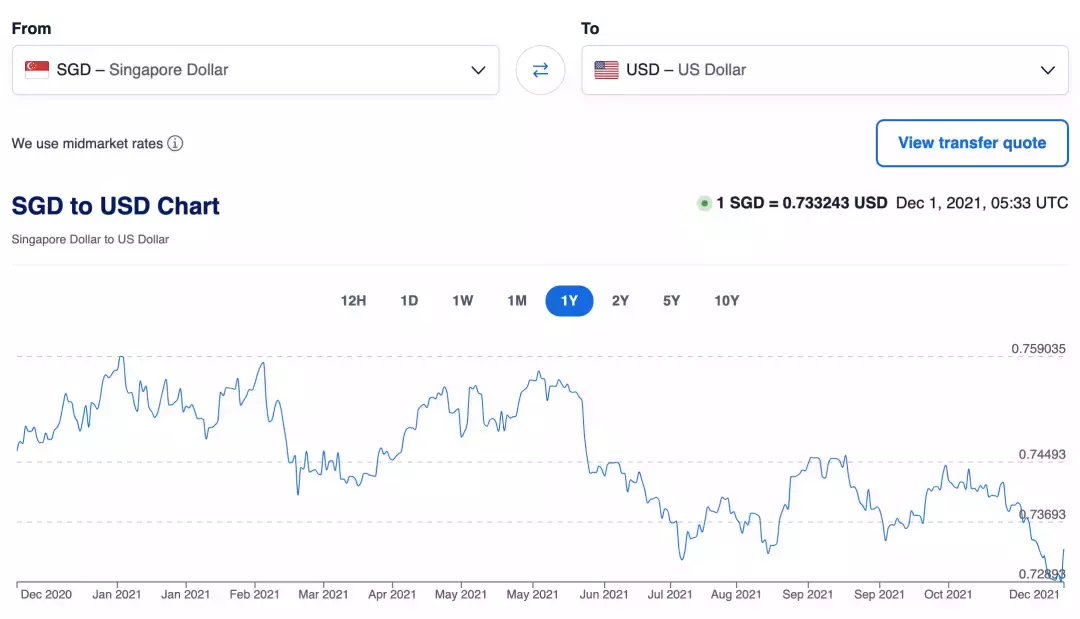The image size is (1080, 619).
Task: Open the SGD – Singapore Dollar selector
Action: pos(255,70)
